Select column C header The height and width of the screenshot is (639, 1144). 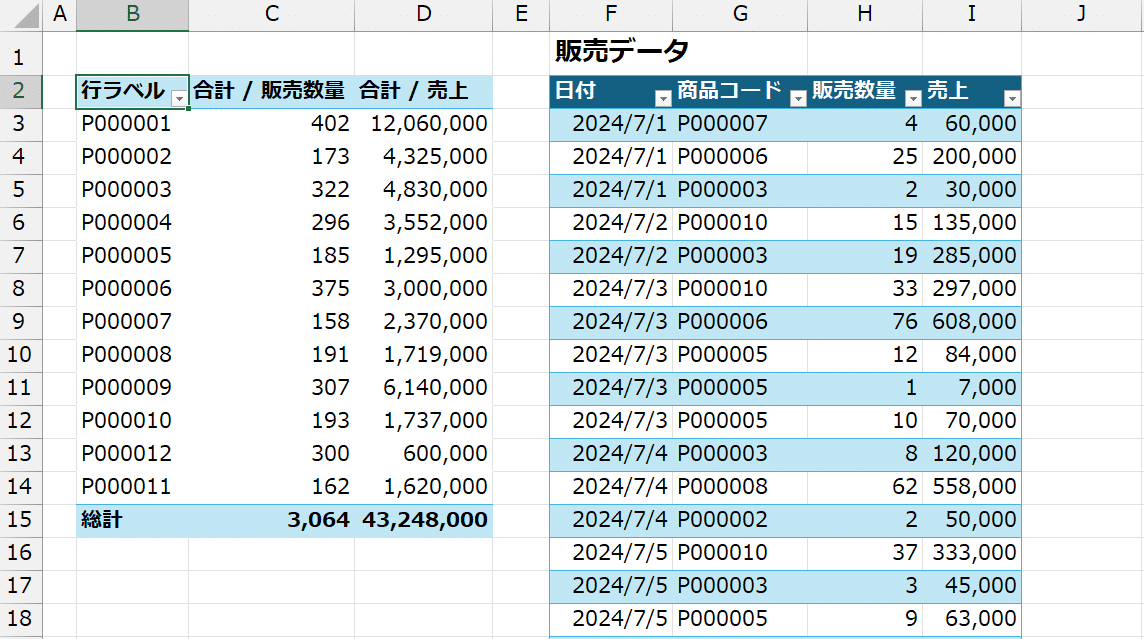click(271, 14)
